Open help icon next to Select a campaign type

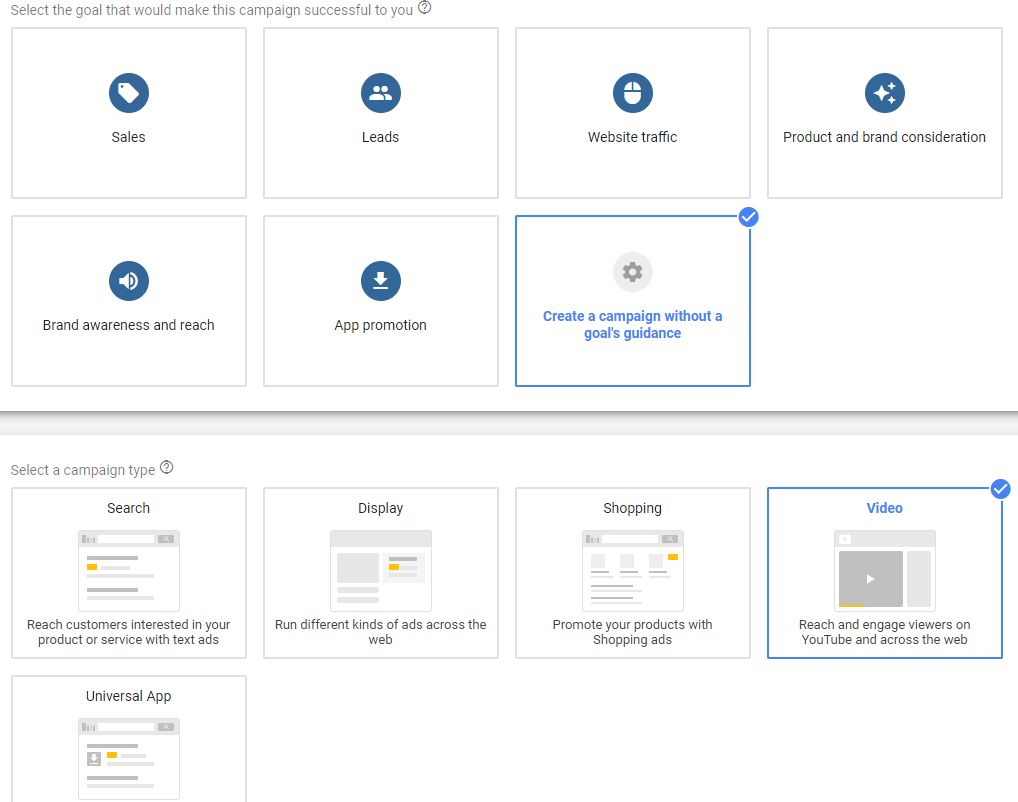(167, 467)
